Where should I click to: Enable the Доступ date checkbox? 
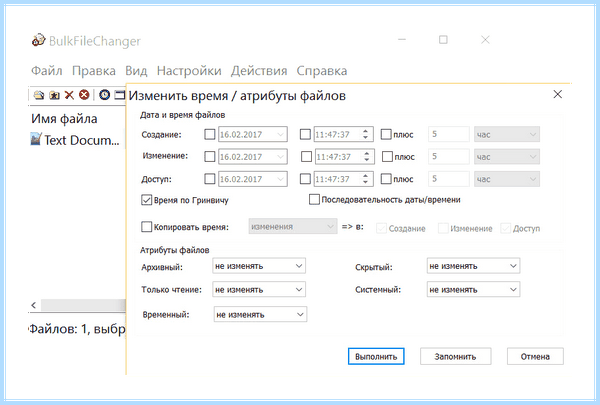pyautogui.click(x=210, y=179)
